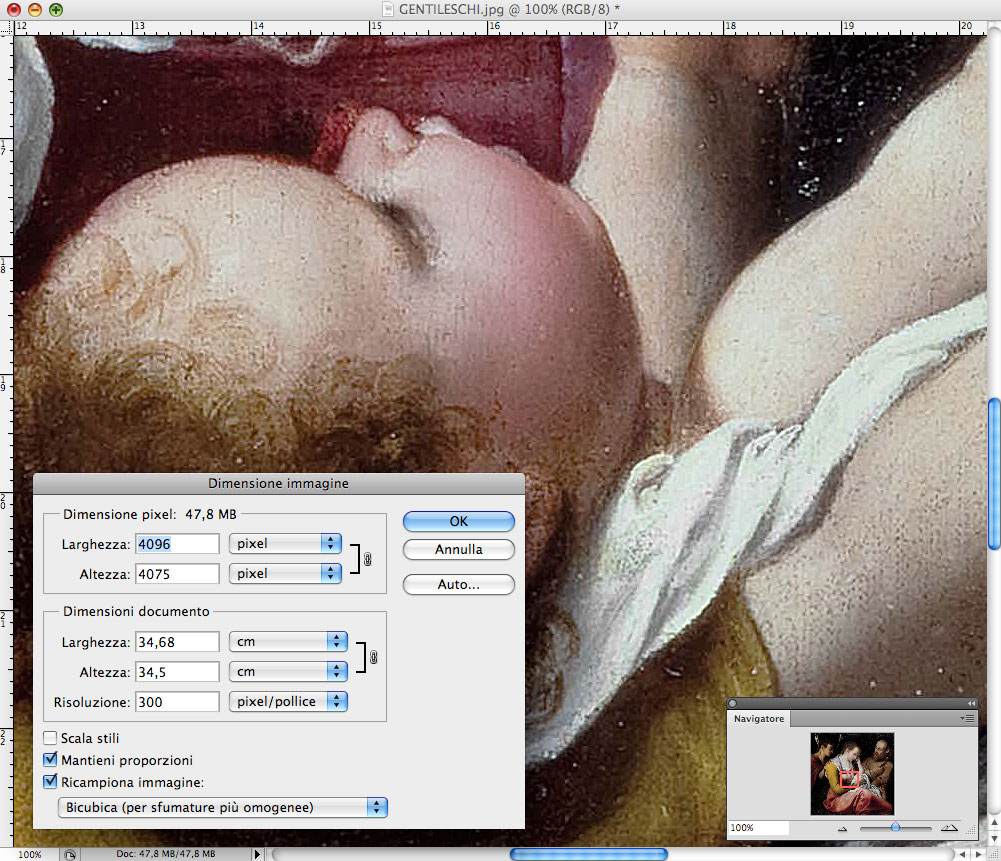Close the Navigatore panel using its round button

733,703
